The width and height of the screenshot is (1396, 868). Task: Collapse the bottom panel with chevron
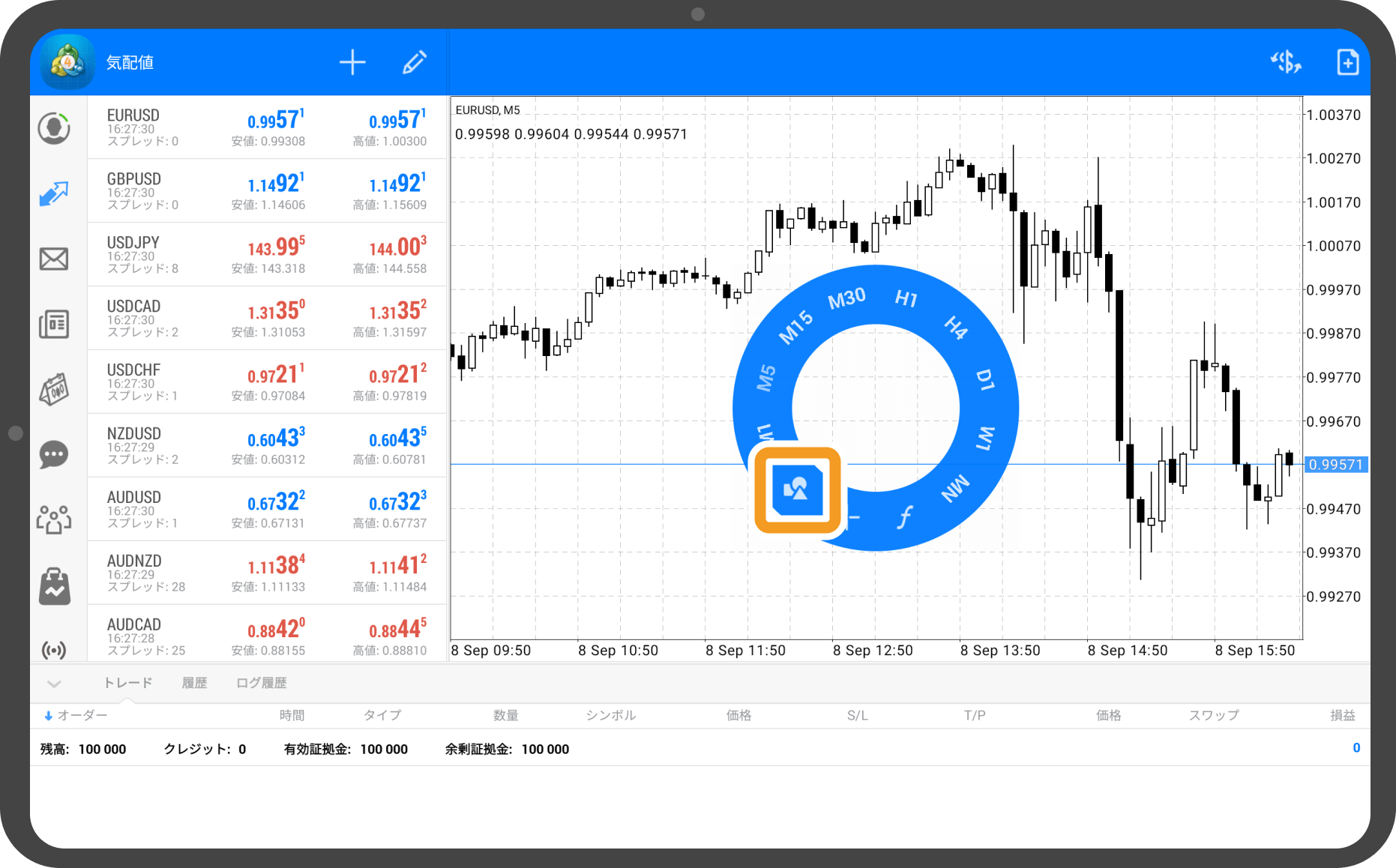54,684
